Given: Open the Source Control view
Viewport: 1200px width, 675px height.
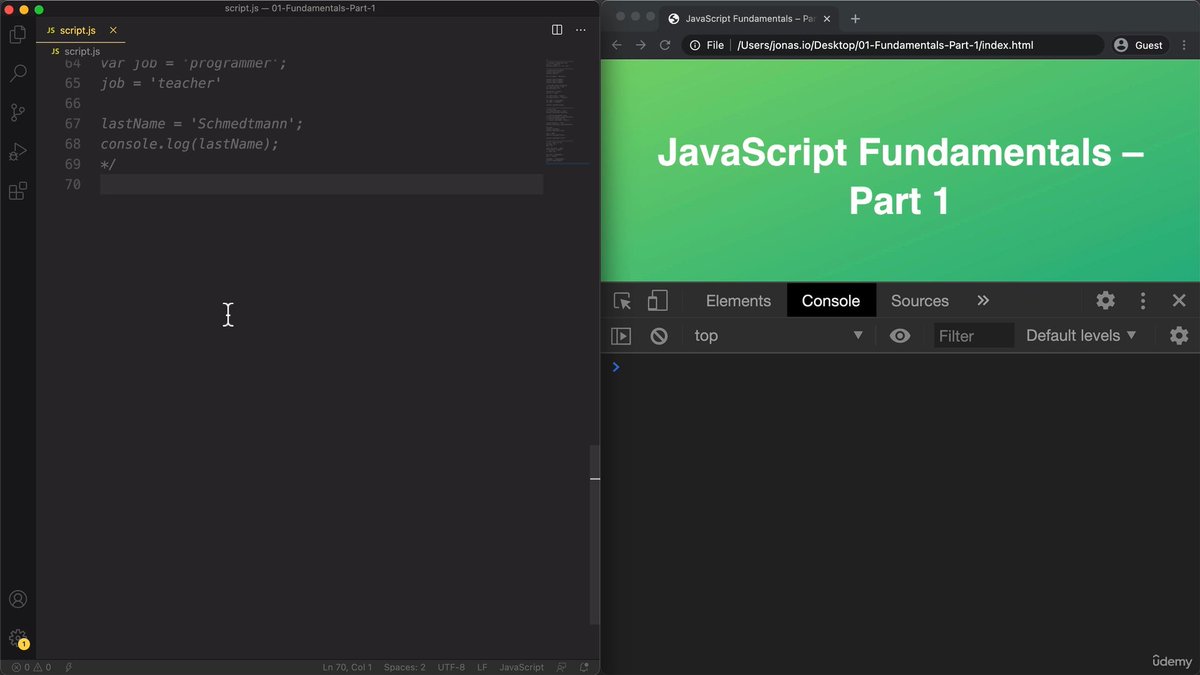Looking at the screenshot, I should point(18,112).
